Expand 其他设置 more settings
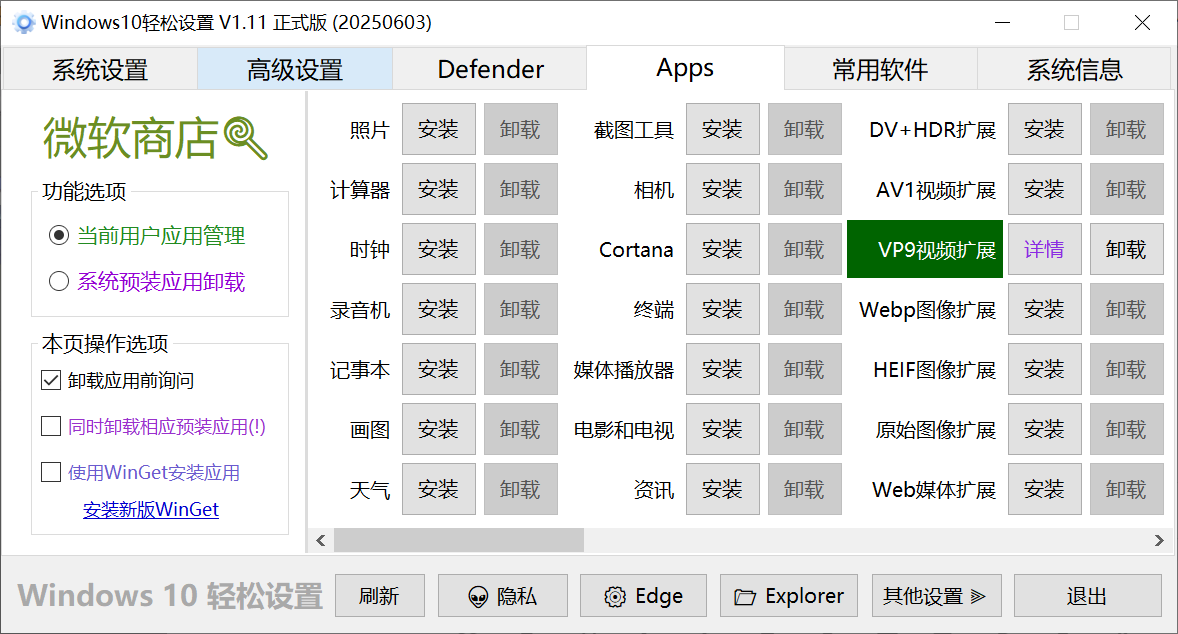This screenshot has width=1178, height=634. coord(936,596)
